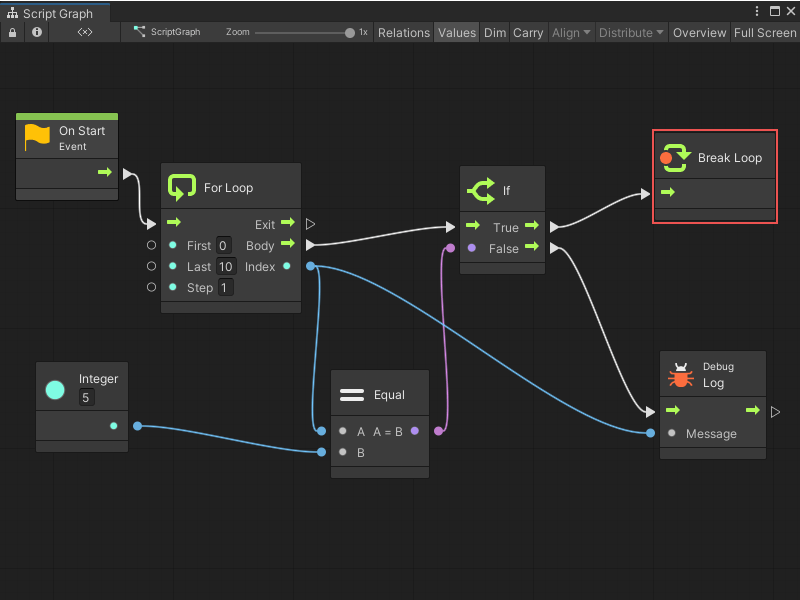
Task: Click the Break Loop node icon
Action: [x=676, y=157]
